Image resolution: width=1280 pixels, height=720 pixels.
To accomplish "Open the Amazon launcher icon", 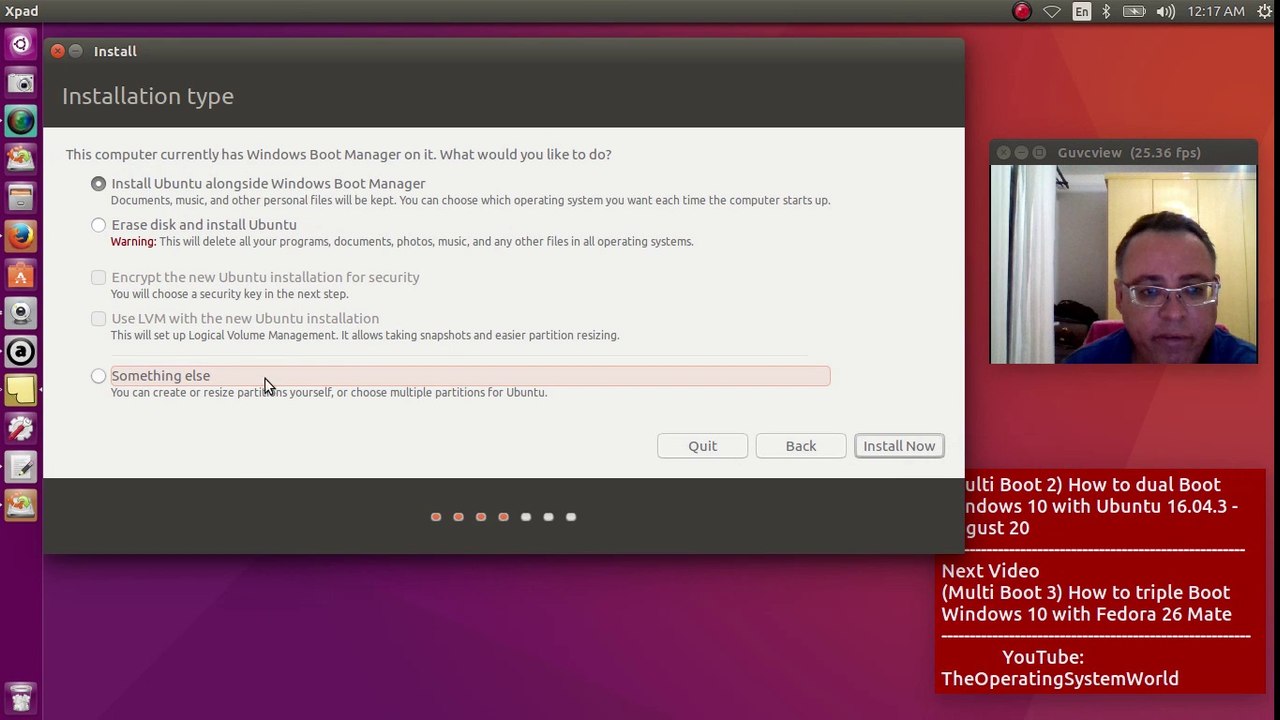I will [20, 352].
